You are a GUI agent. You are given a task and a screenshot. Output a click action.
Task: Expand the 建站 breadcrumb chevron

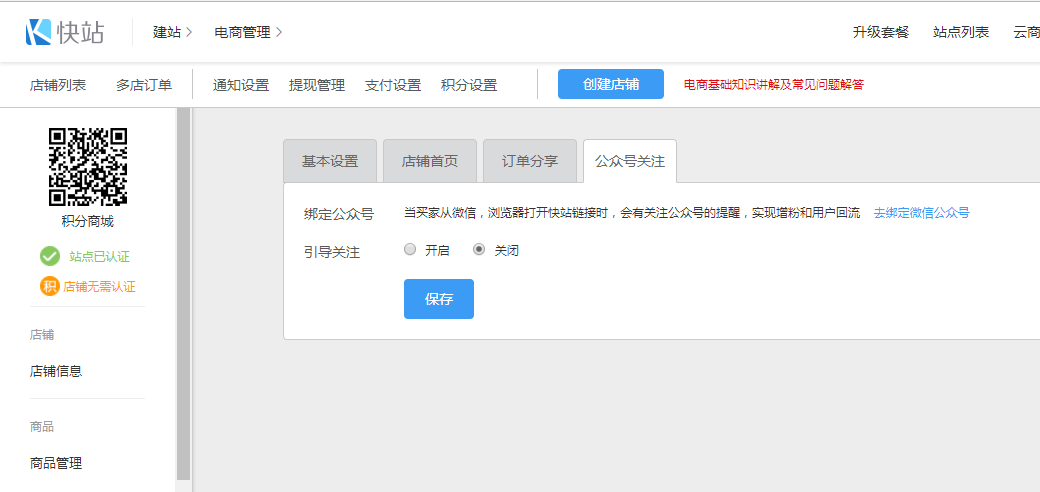click(x=189, y=32)
